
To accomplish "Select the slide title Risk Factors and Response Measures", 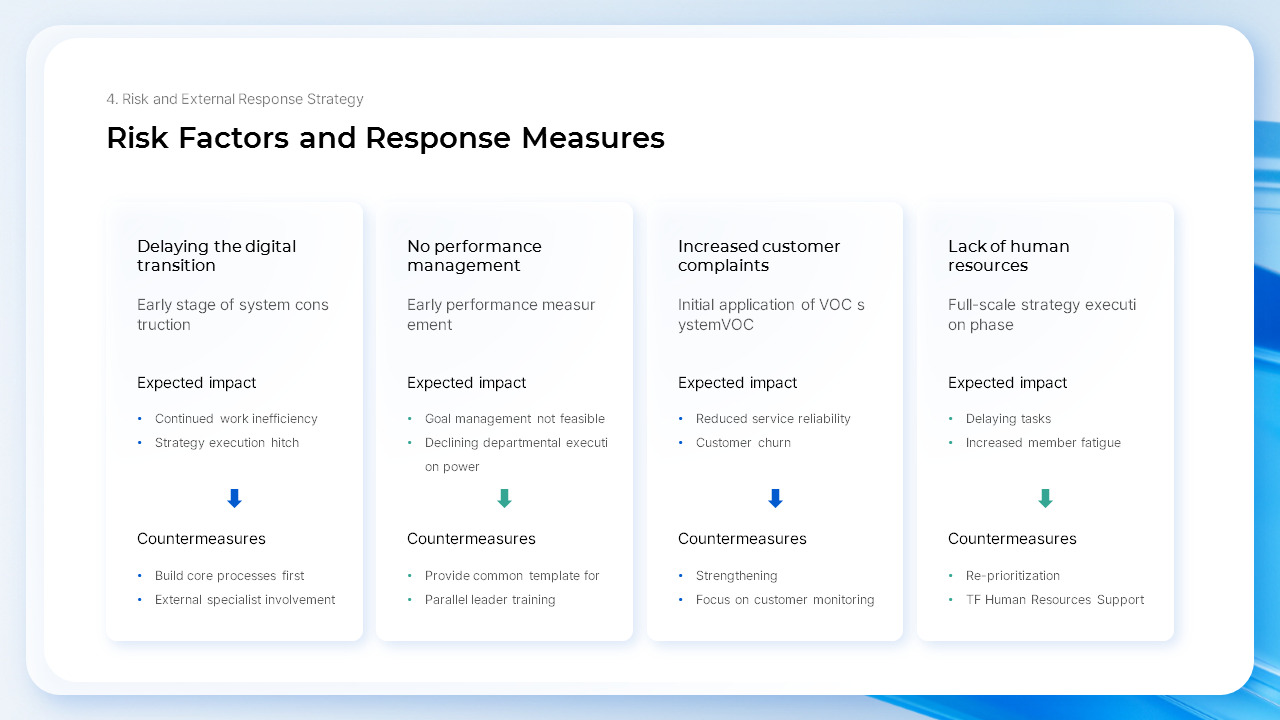I will tap(385, 138).
